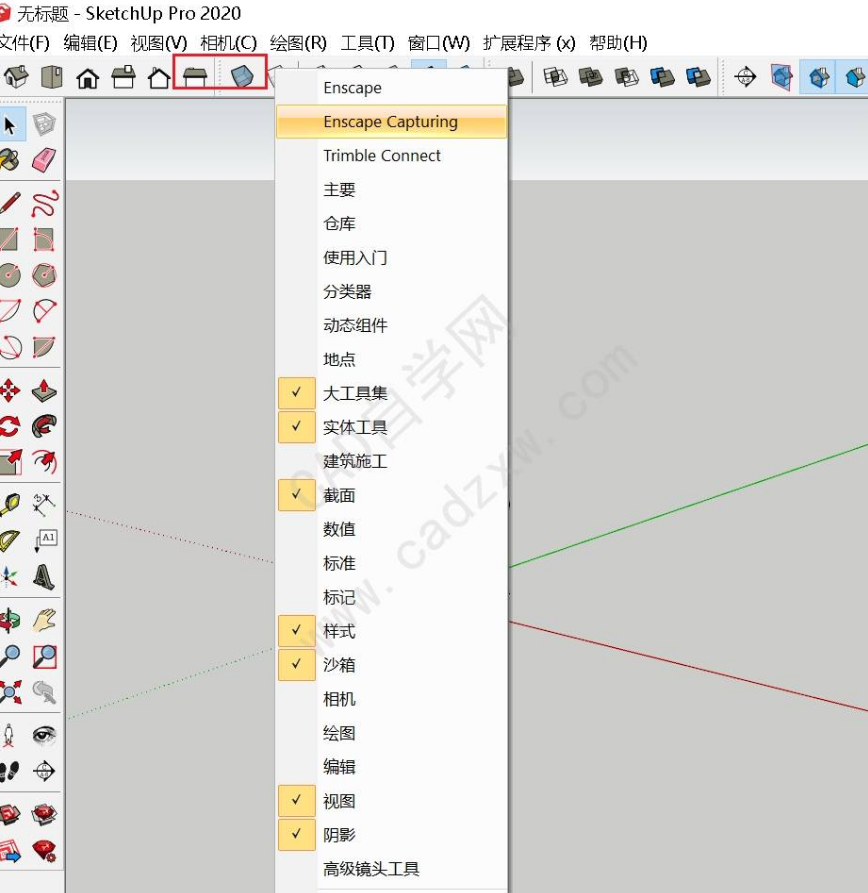This screenshot has width=868, height=893.
Task: Choose 标记 toolbar entry
Action: pos(391,597)
